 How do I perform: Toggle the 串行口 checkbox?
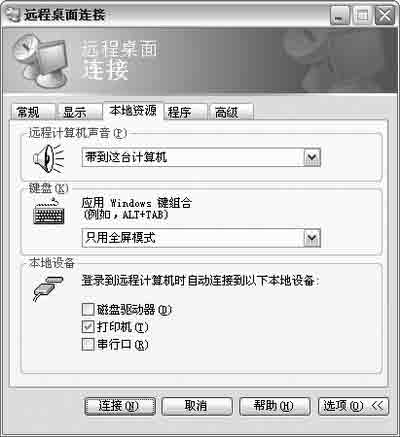(88, 344)
